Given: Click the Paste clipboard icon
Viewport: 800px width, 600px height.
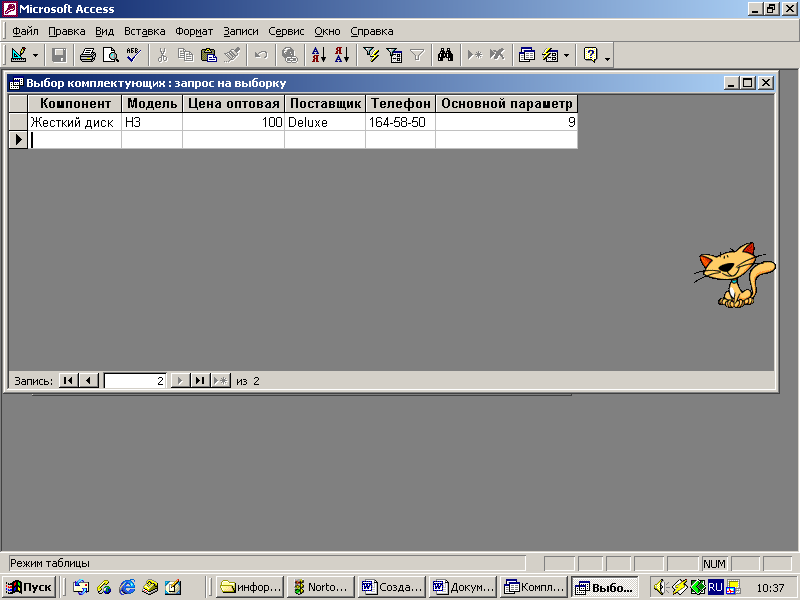Looking at the screenshot, I should pyautogui.click(x=208, y=55).
